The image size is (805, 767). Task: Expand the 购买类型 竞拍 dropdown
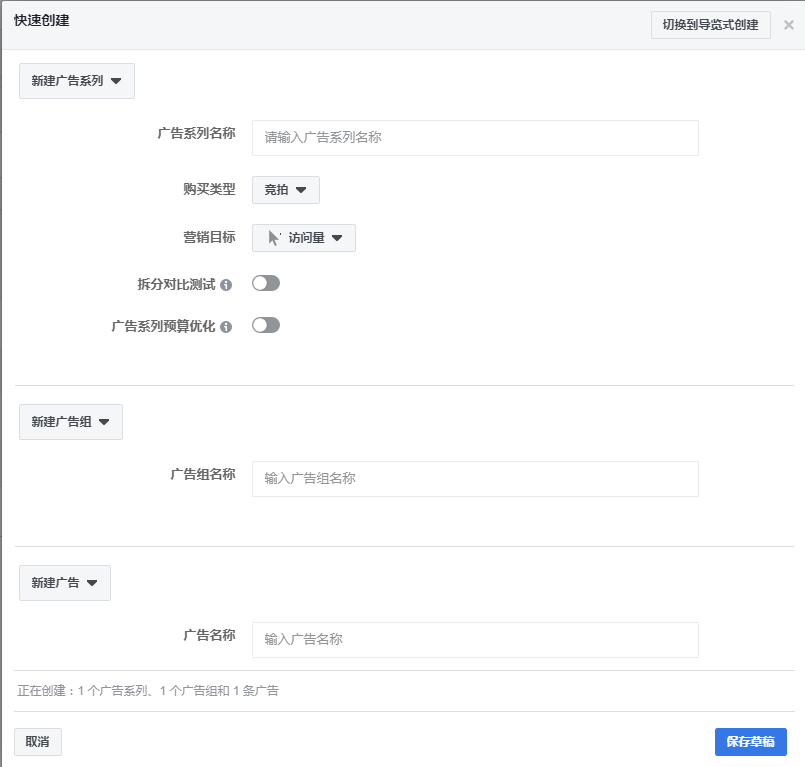coord(285,190)
